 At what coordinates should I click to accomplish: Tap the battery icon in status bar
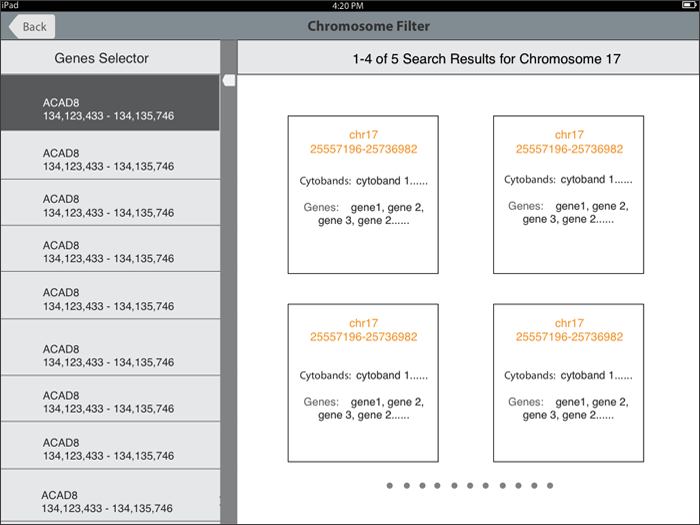689,5
